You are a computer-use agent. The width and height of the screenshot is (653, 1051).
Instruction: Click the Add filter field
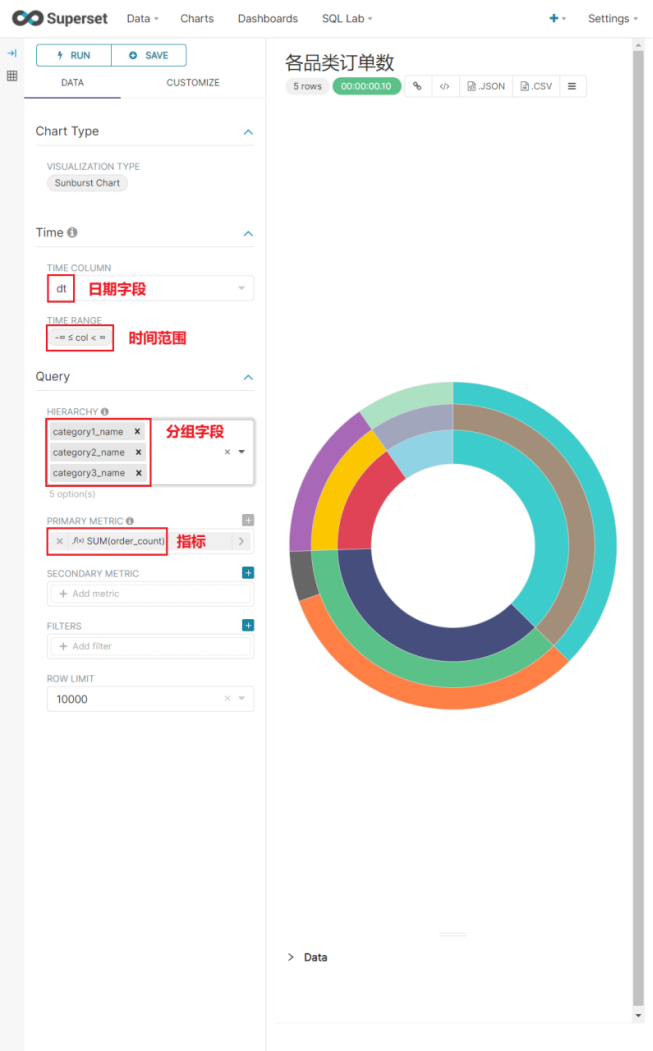click(x=150, y=646)
